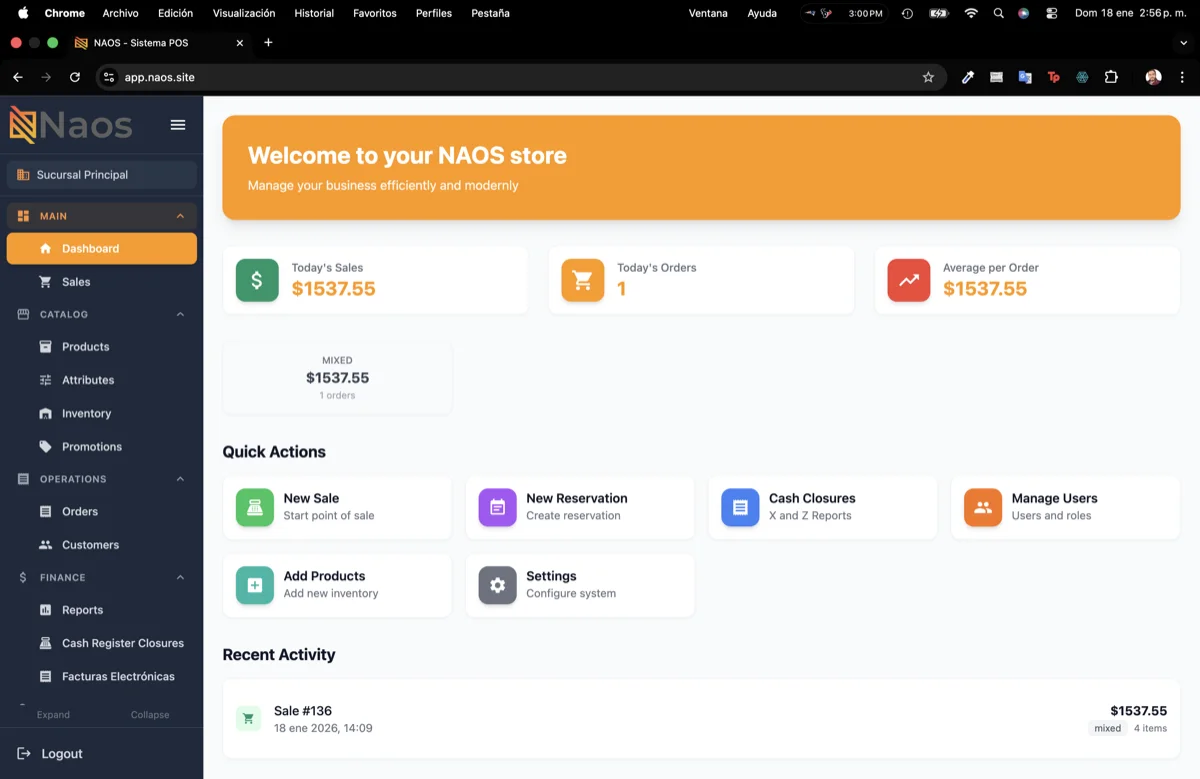This screenshot has height=779, width=1200.
Task: Select Customers under Operations
Action: (89, 544)
